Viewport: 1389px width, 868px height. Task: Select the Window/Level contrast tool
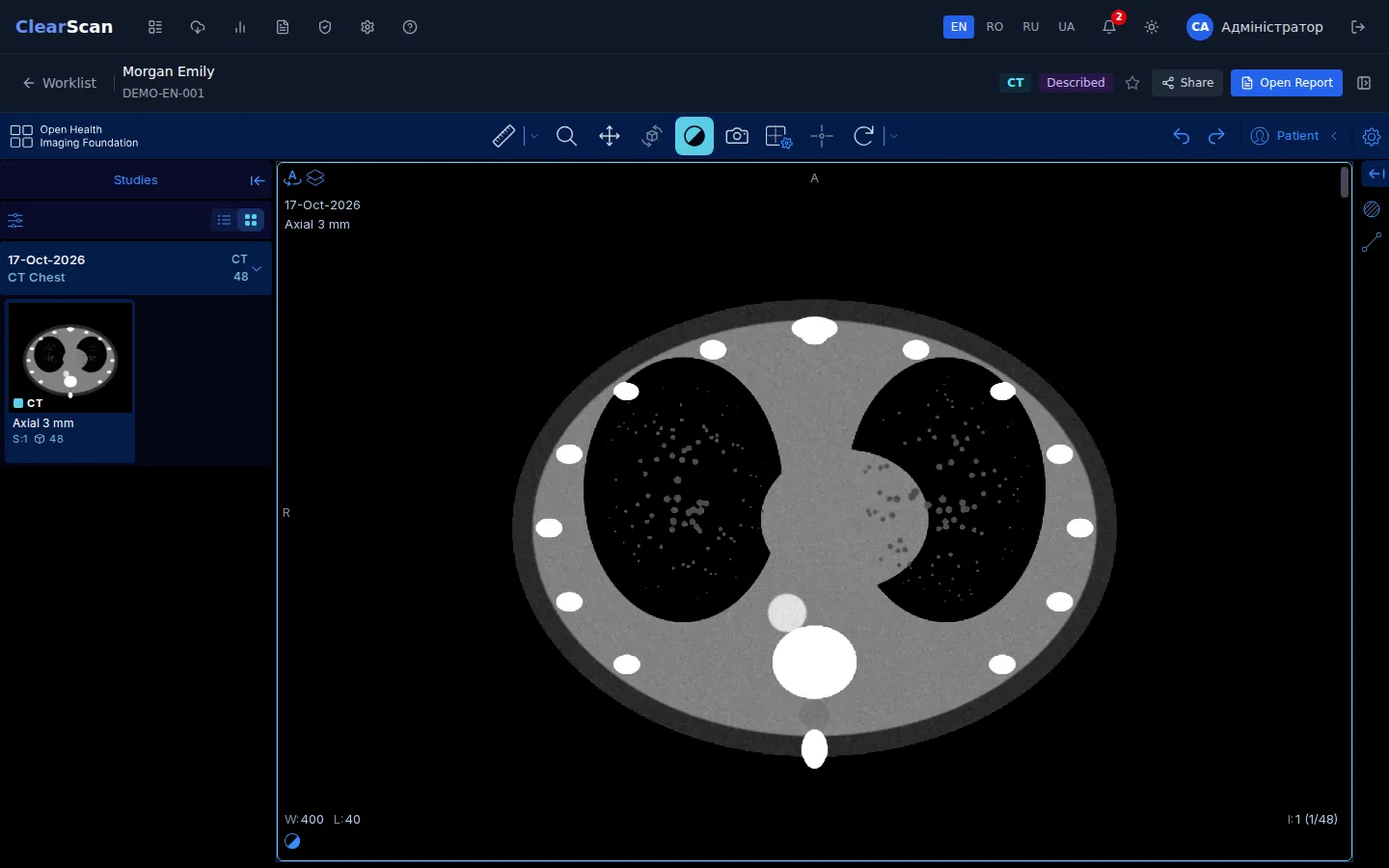pyautogui.click(x=694, y=136)
